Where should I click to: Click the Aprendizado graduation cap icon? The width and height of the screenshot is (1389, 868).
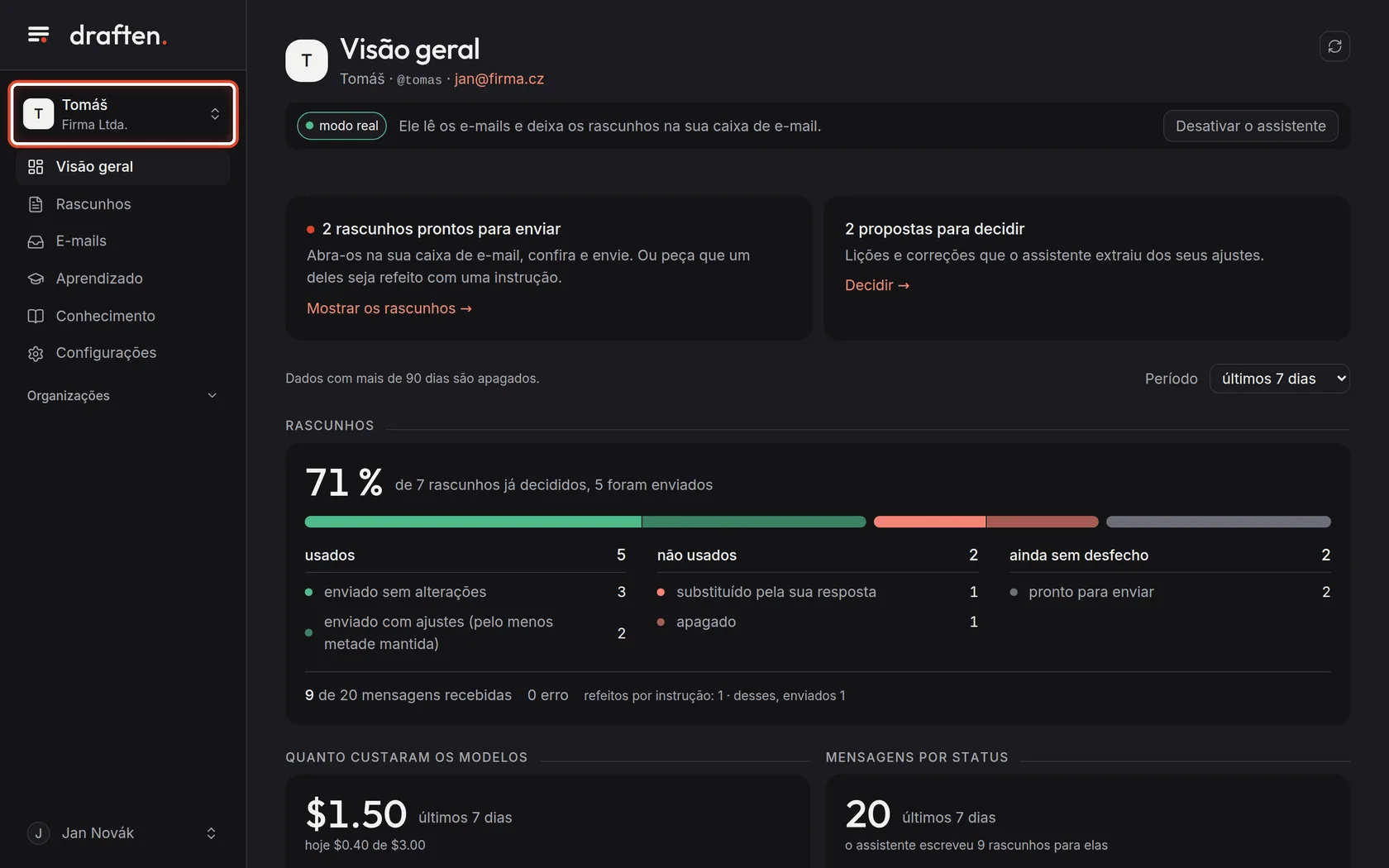pyautogui.click(x=36, y=279)
